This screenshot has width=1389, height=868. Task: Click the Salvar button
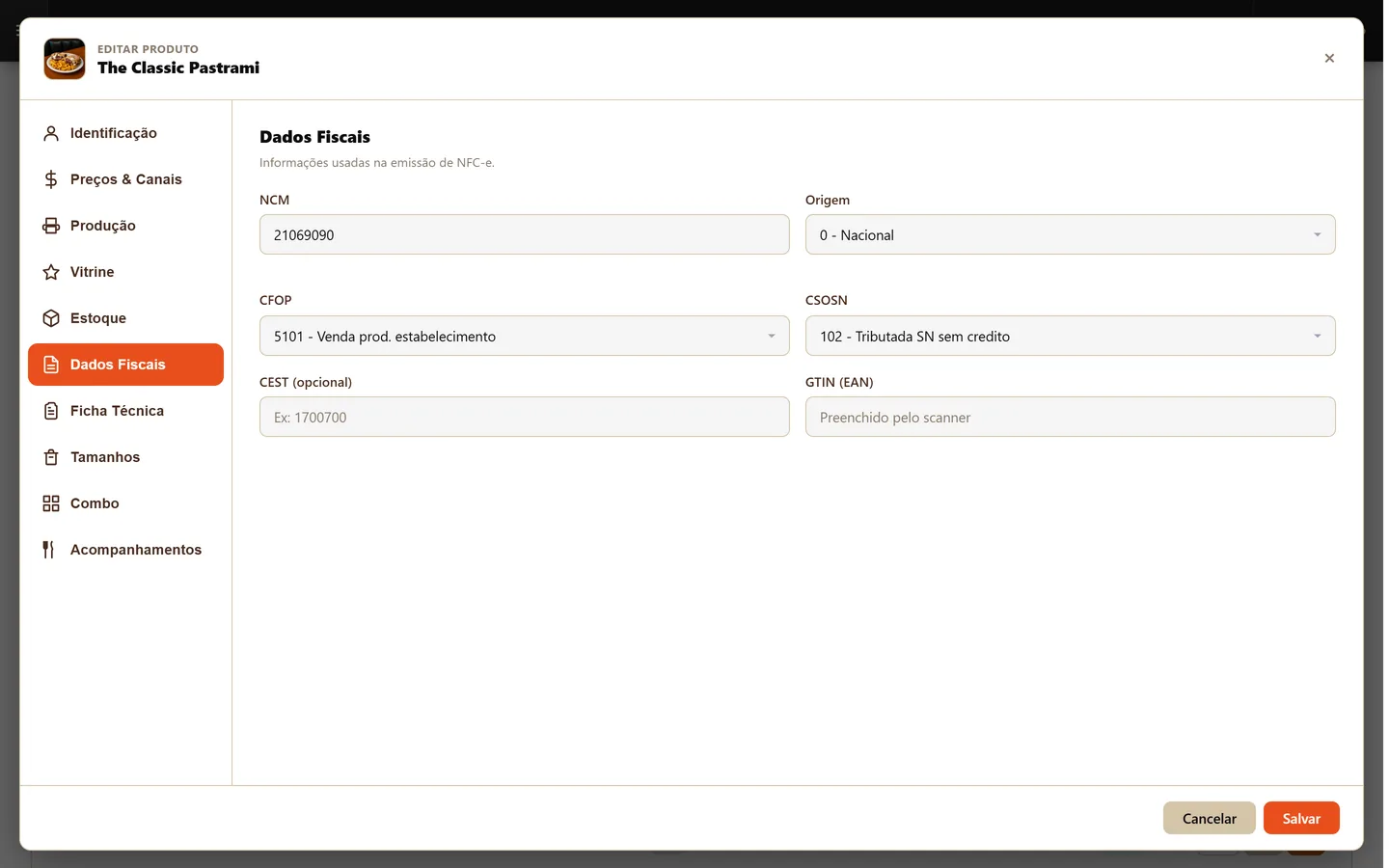click(x=1301, y=818)
